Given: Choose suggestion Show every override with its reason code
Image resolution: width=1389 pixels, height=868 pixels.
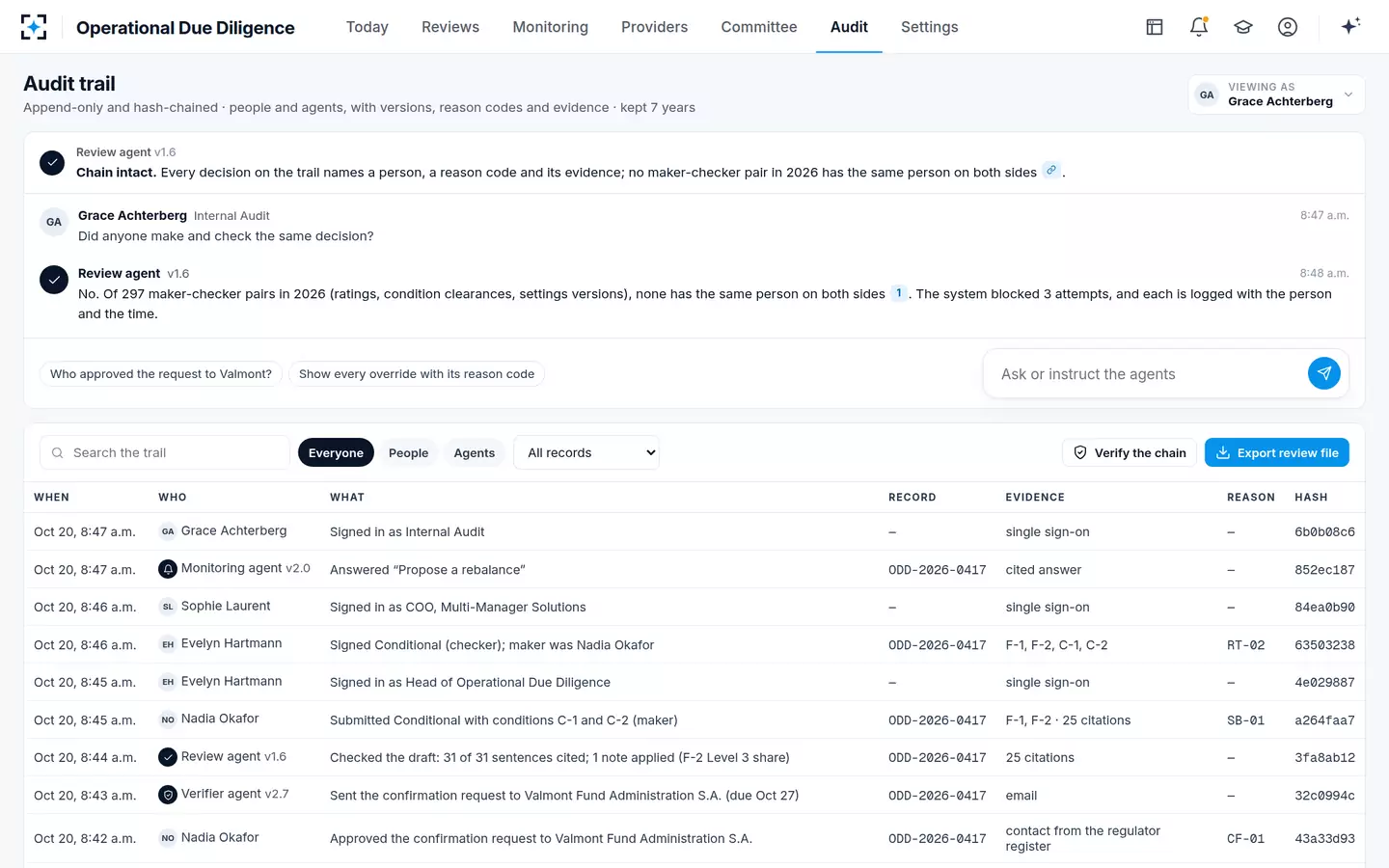Looking at the screenshot, I should click(x=417, y=373).
